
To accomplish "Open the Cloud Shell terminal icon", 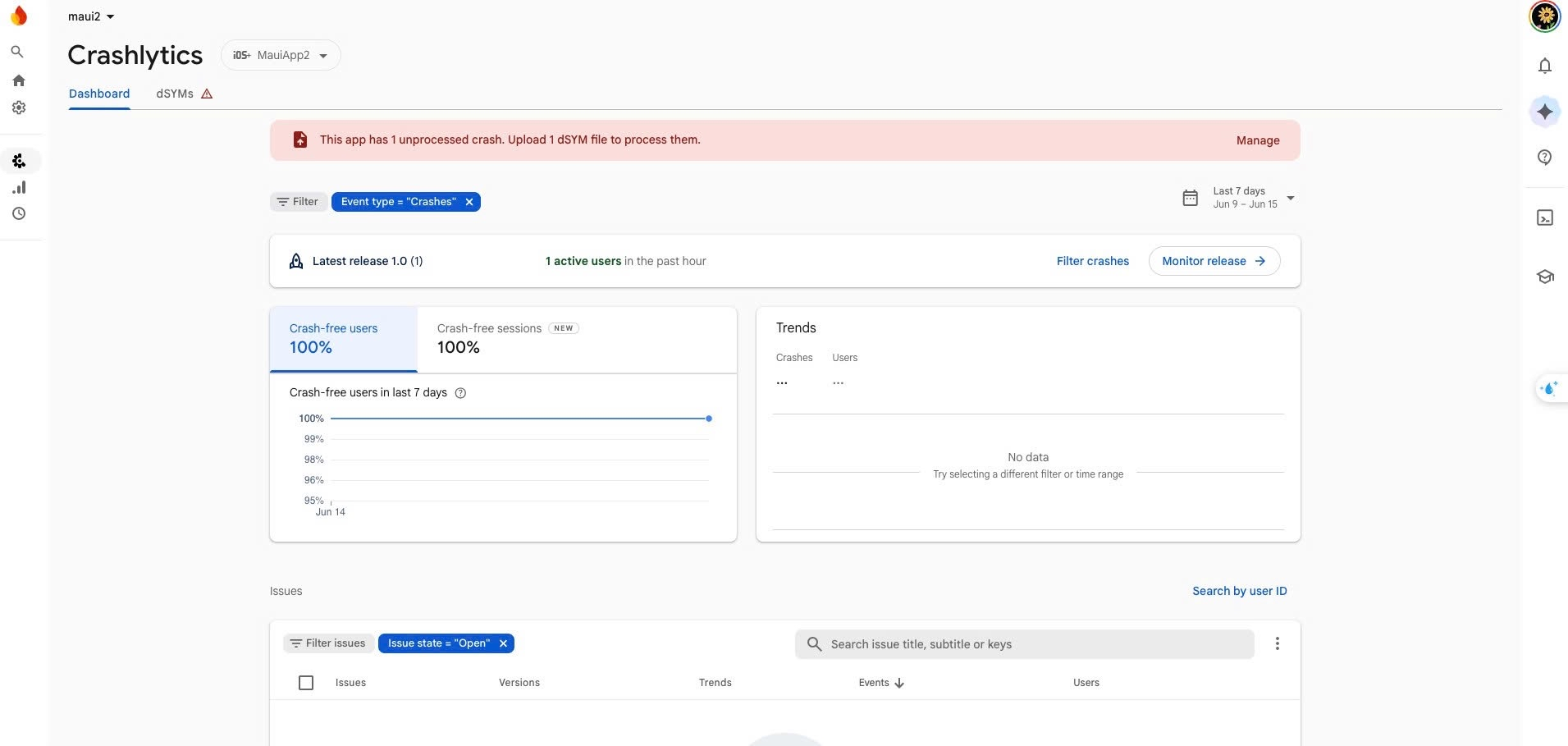I will click(x=1545, y=217).
